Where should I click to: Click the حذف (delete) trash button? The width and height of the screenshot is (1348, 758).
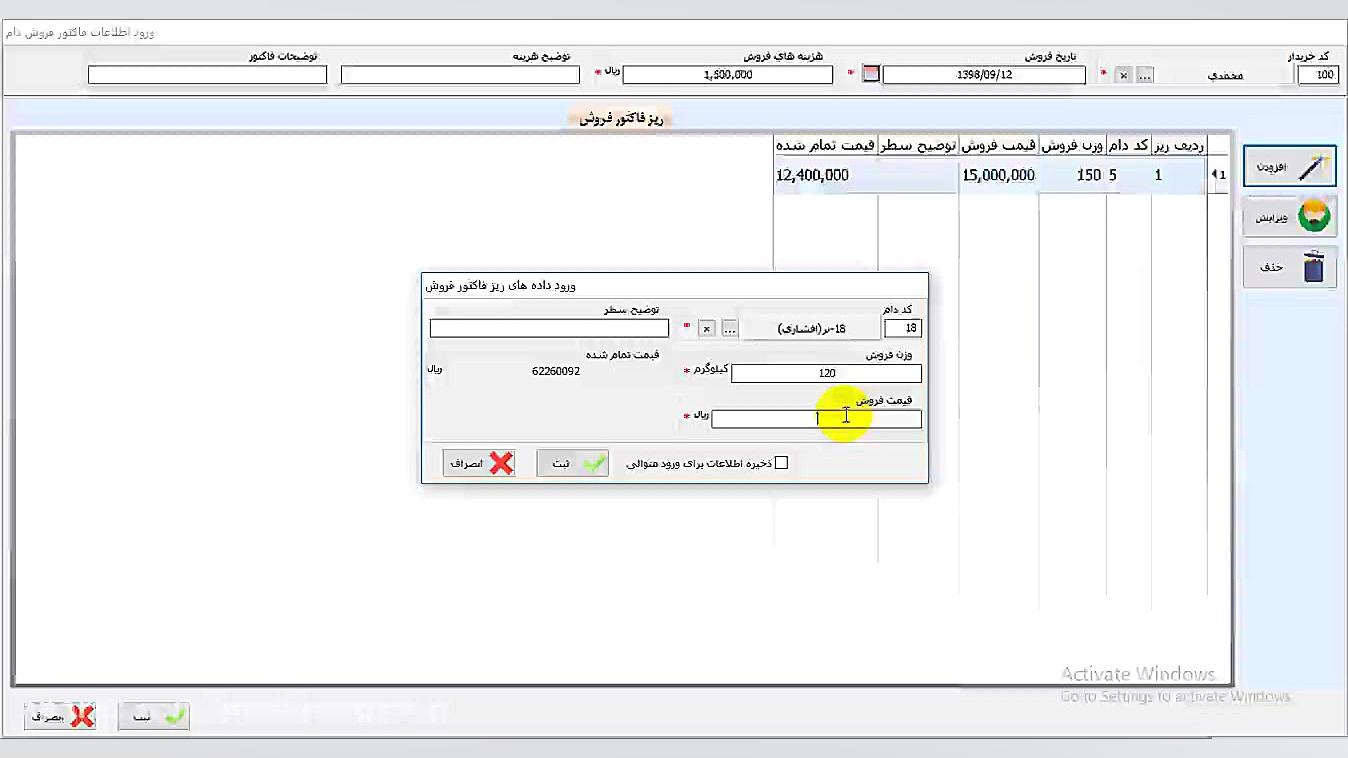coord(1290,267)
